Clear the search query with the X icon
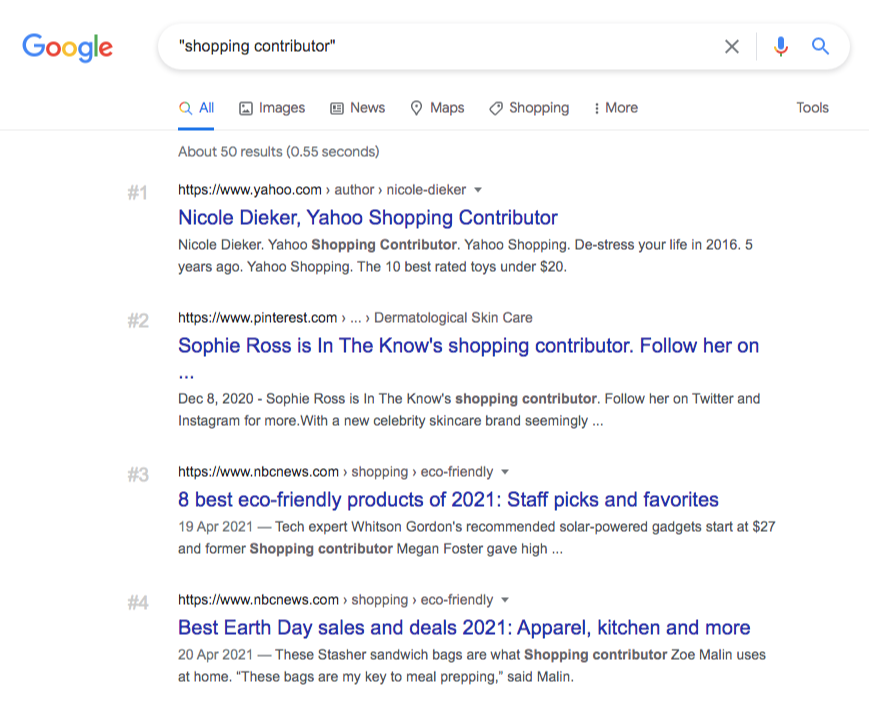Screen dimensions: 869x705 point(732,47)
